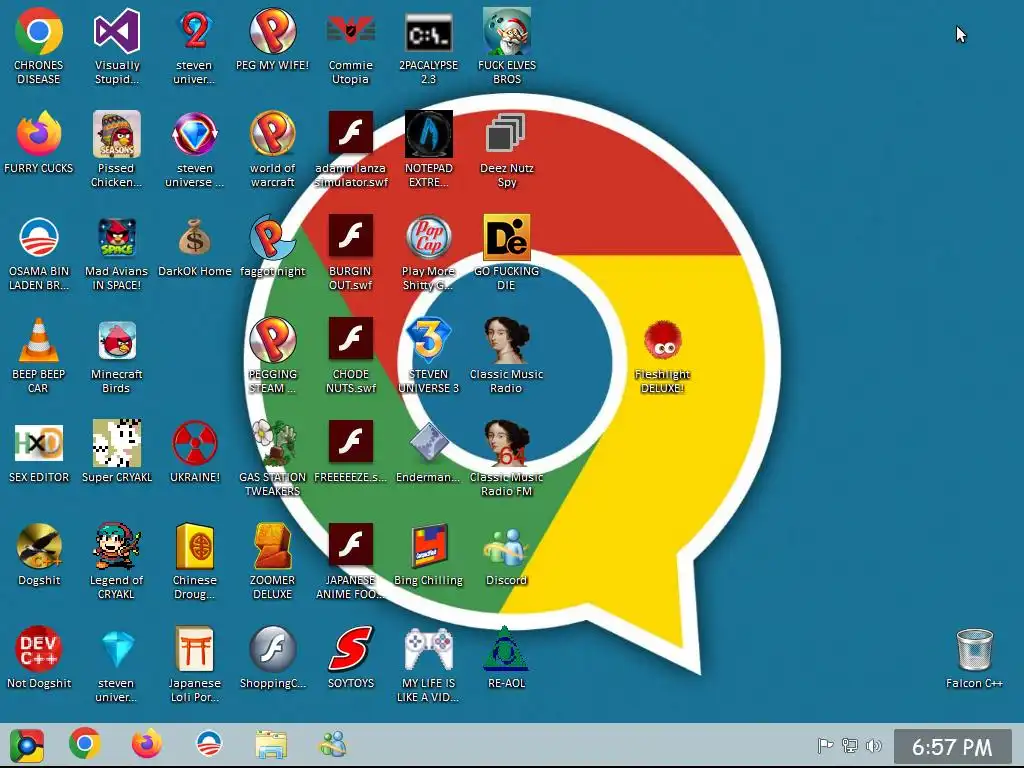1024x768 pixels.
Task: Click the PopCap Play More icon
Action: tap(428, 237)
